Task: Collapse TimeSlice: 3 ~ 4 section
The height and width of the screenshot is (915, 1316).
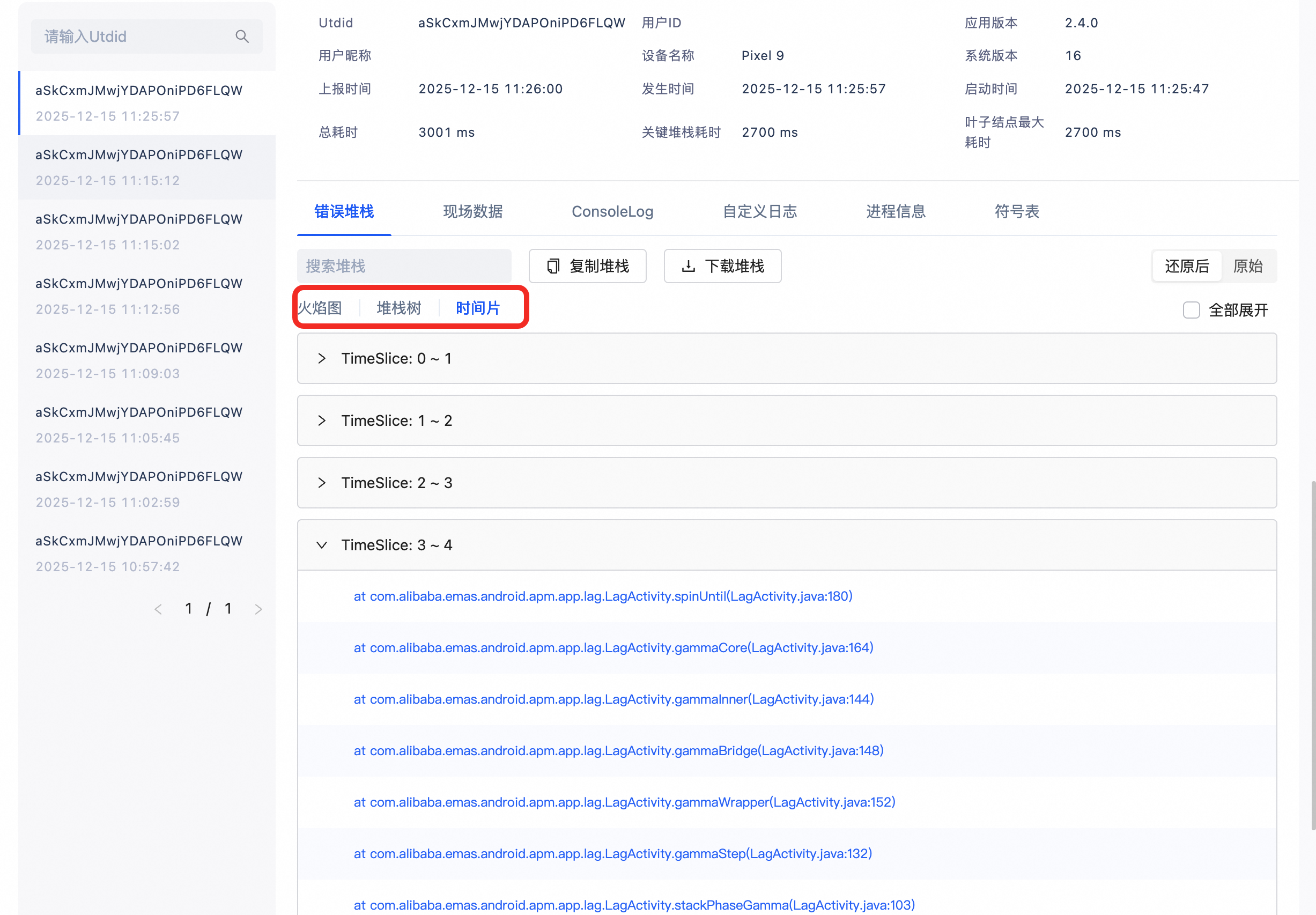Action: point(322,545)
